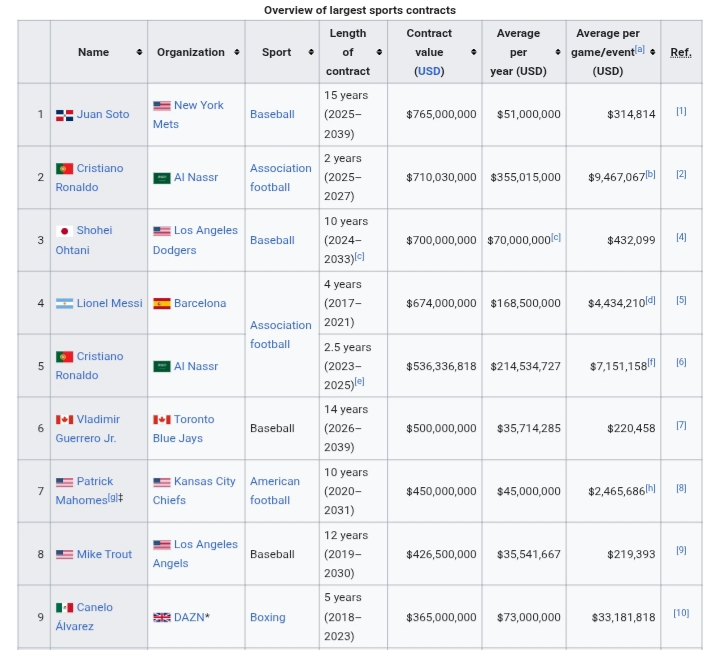The width and height of the screenshot is (720, 650).
Task: Open footnote [c] after $70,000,000
Action: 556,237
